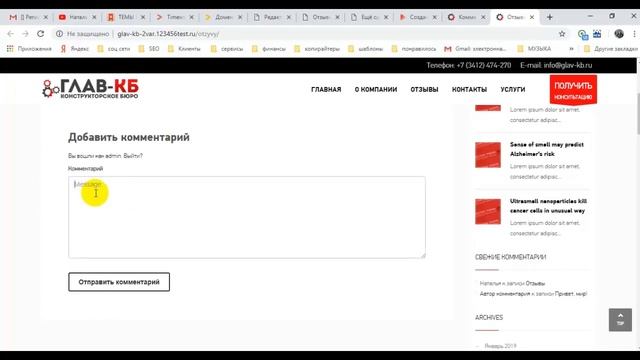The width and height of the screenshot is (640, 360).
Task: Click the email info@glav-kb.ru
Action: [568, 65]
